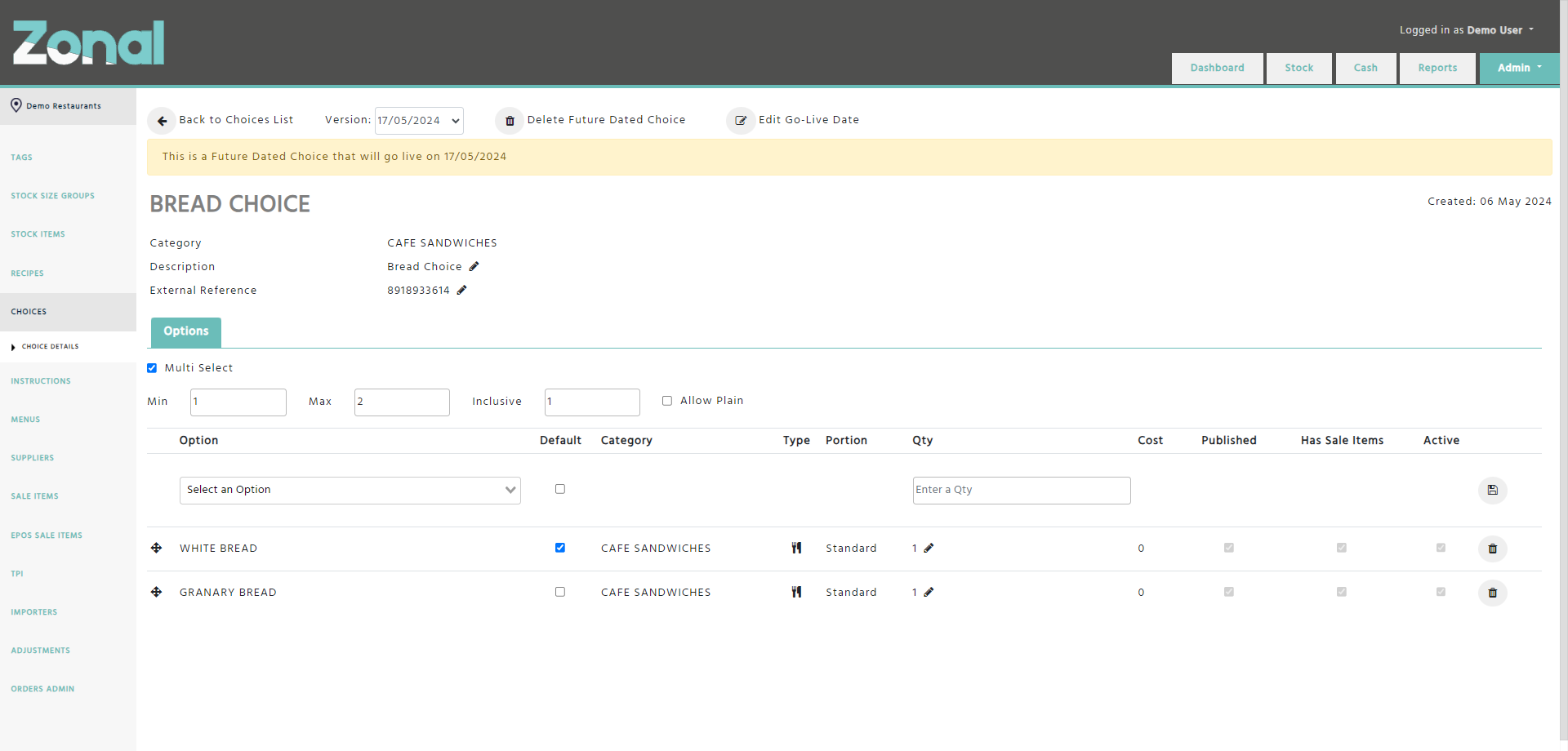Click the WHITE BREAD option name
Image resolution: width=1568 pixels, height=751 pixels.
pos(218,549)
